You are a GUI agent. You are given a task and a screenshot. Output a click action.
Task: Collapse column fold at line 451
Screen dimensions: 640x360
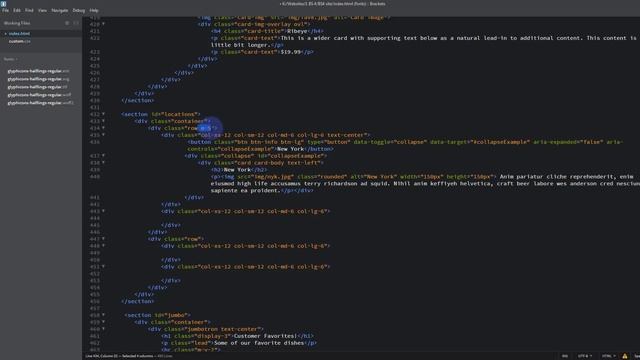pos(103,267)
